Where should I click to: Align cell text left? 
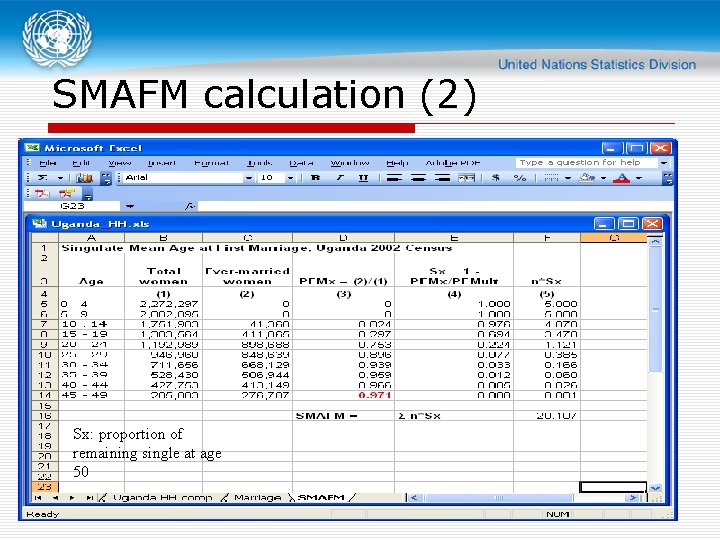point(394,178)
